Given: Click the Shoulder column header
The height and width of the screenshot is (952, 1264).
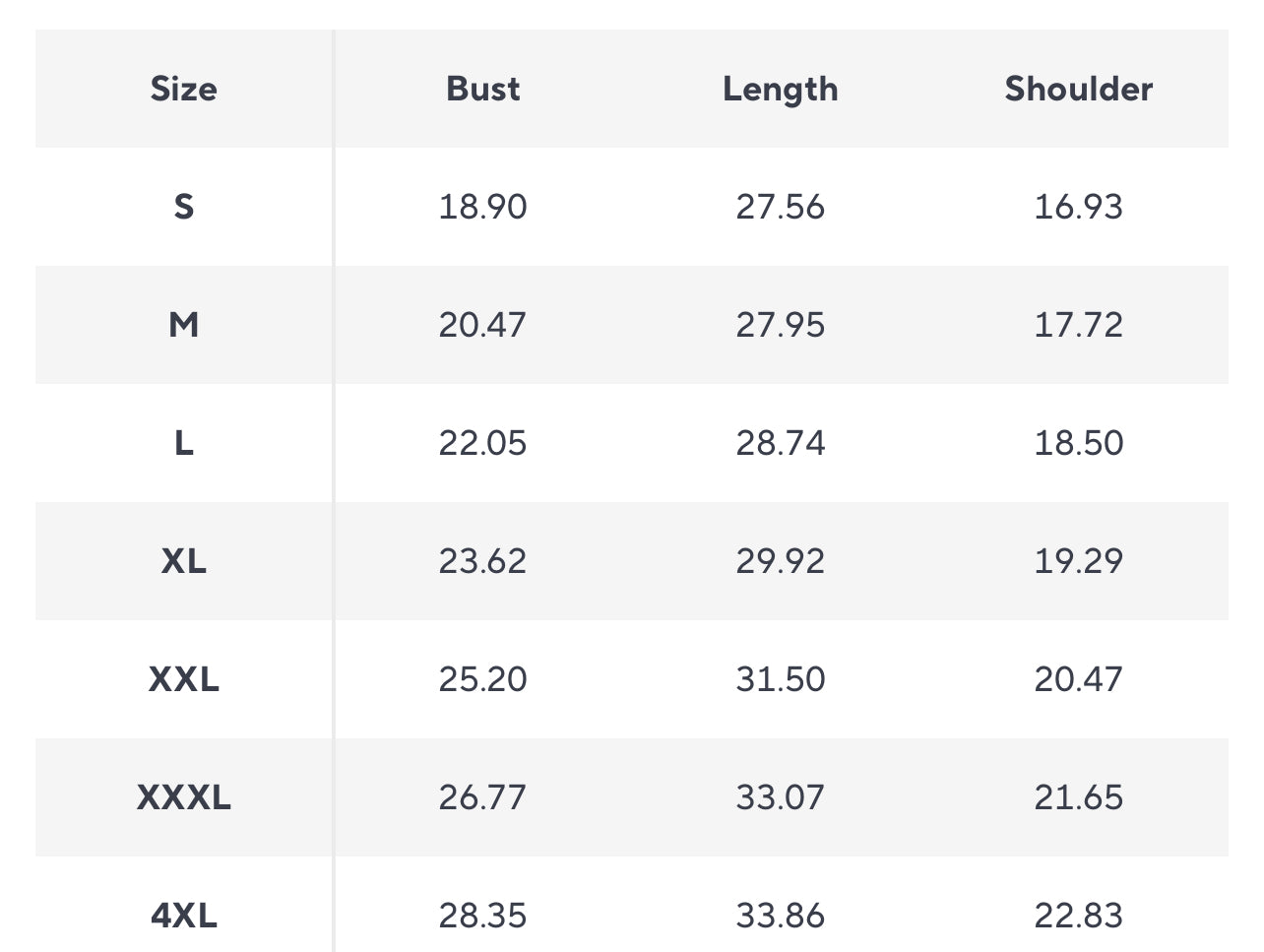Looking at the screenshot, I should pos(1079,89).
